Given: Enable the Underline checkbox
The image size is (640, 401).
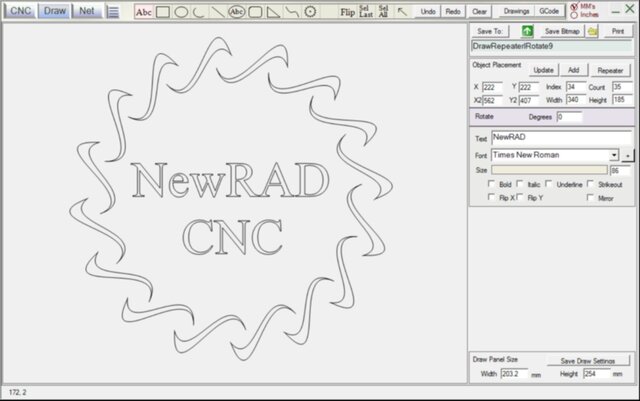Looking at the screenshot, I should 549,184.
